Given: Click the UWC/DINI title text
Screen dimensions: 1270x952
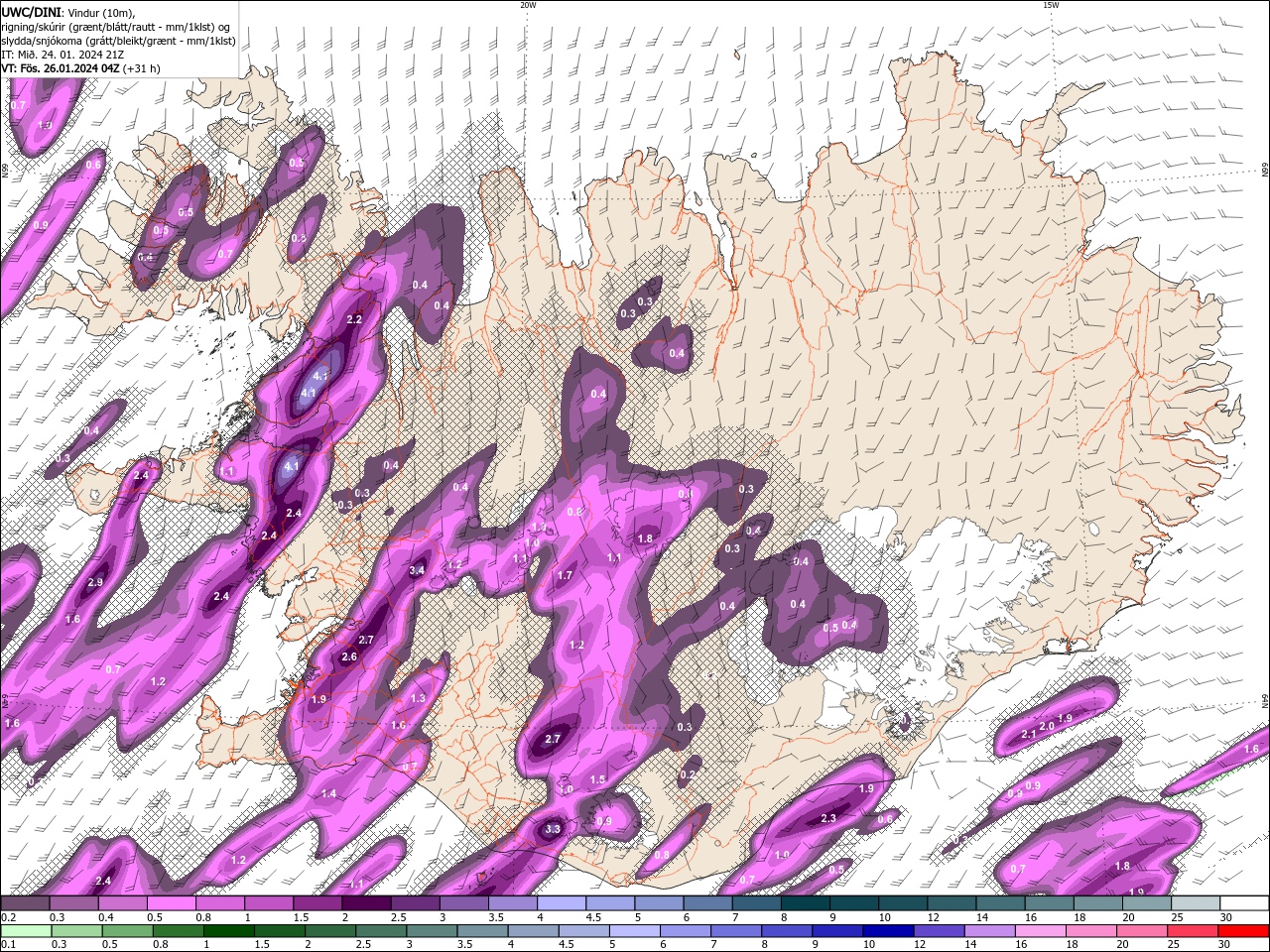Looking at the screenshot, I should pos(30,12).
